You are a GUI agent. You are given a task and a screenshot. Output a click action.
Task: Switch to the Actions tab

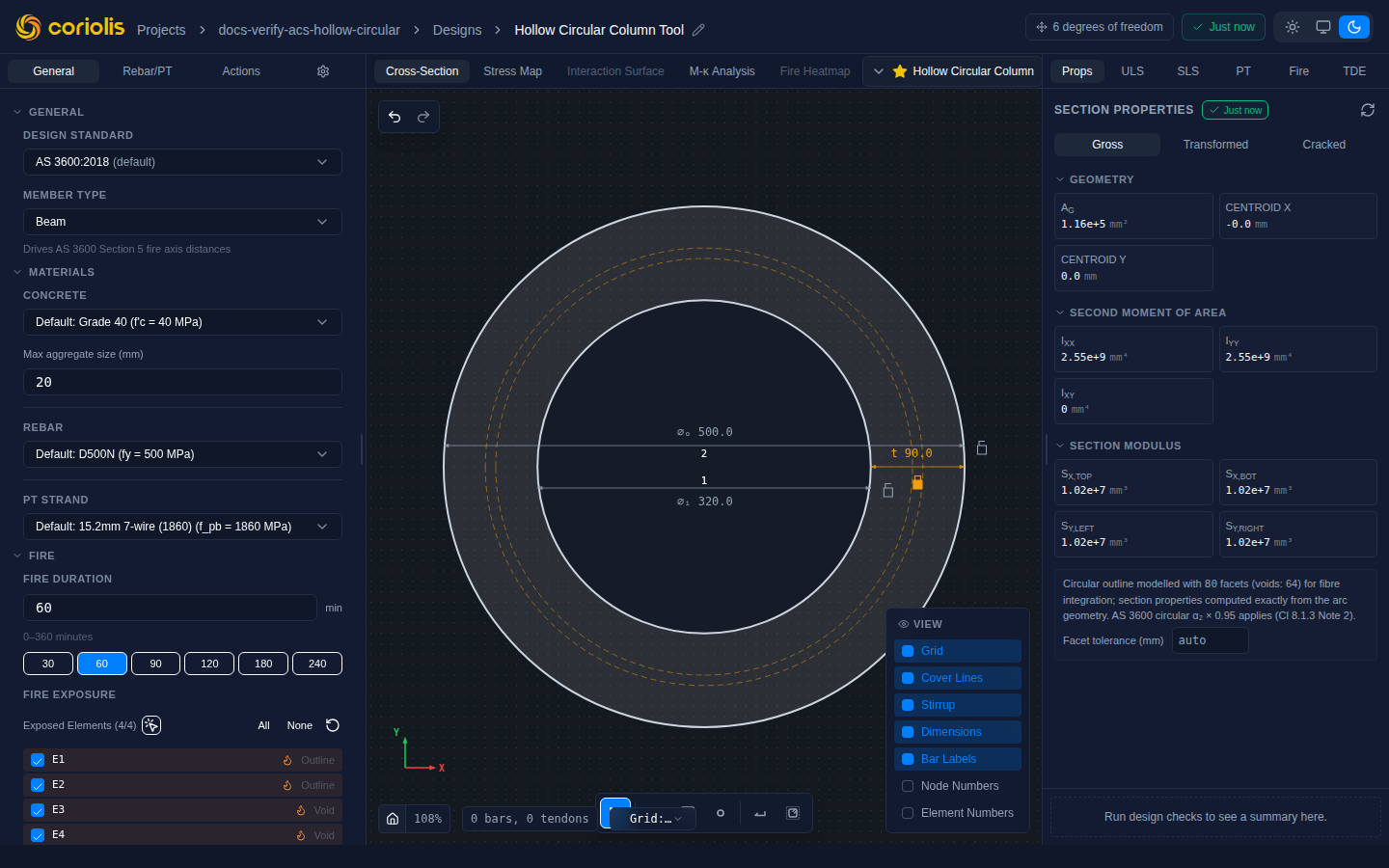coord(241,71)
